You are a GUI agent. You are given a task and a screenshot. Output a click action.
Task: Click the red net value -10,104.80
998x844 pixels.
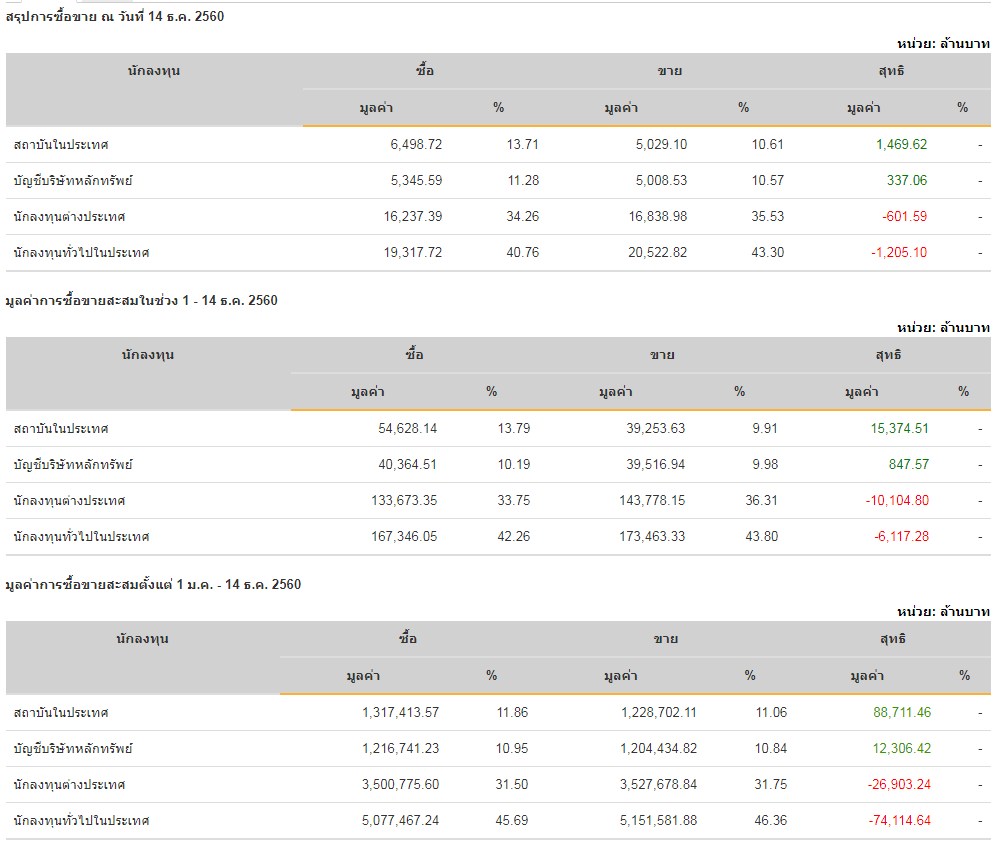coord(895,500)
